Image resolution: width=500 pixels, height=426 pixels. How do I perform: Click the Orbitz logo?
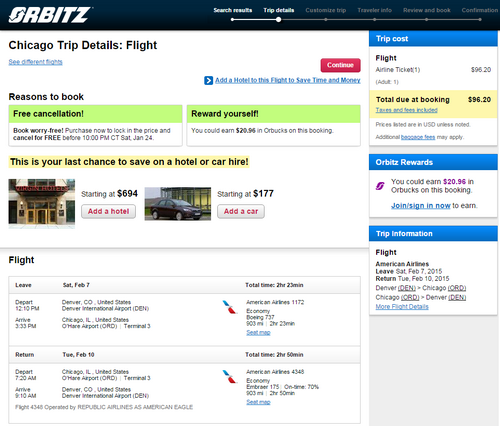pos(50,15)
